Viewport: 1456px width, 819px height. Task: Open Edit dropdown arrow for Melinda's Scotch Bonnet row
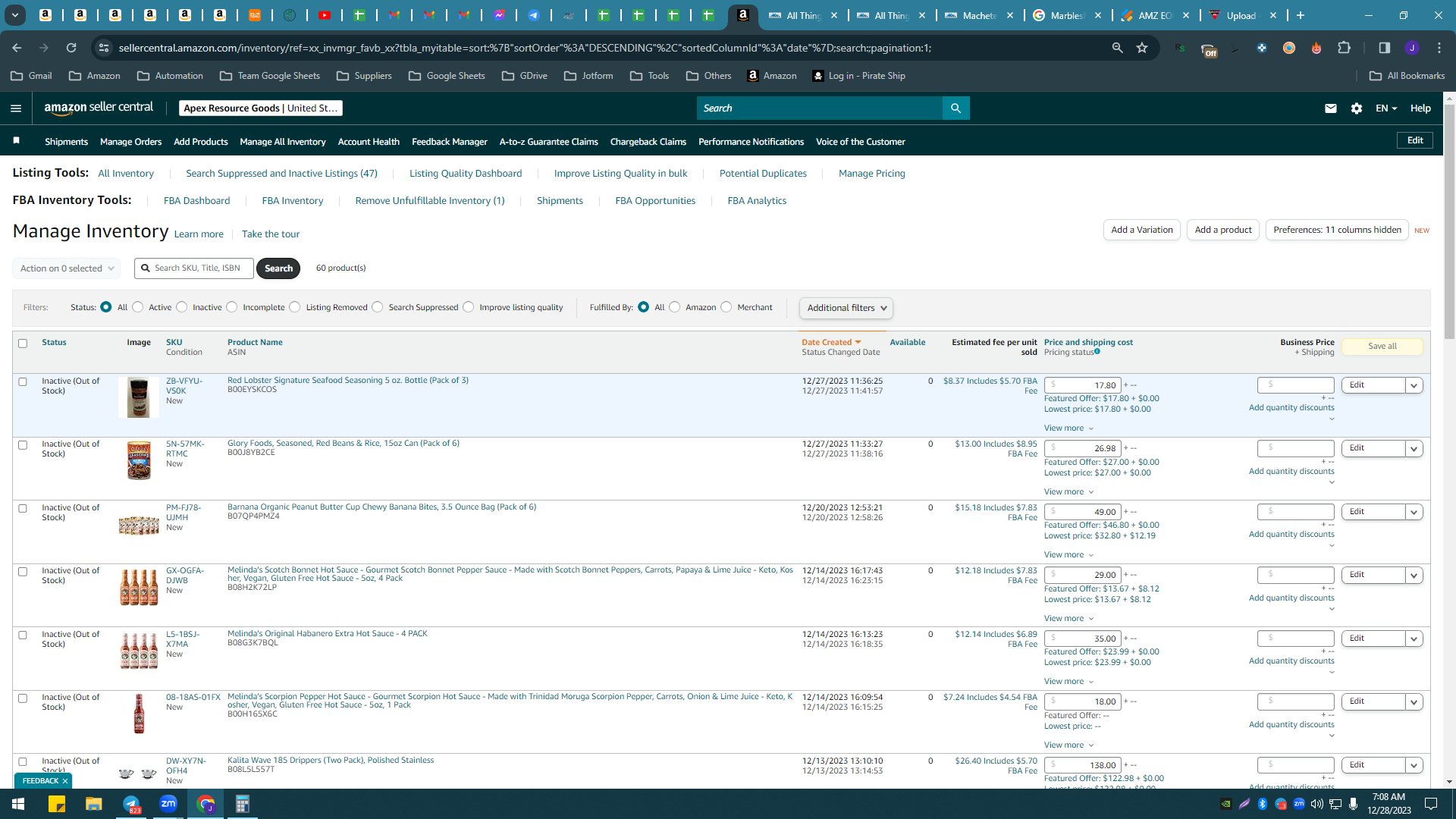pos(1414,576)
